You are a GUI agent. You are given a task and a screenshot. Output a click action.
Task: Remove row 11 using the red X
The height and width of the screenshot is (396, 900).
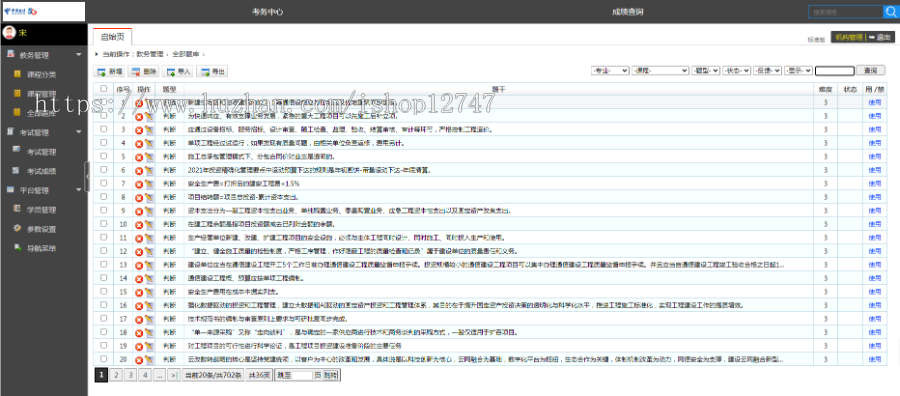point(138,238)
